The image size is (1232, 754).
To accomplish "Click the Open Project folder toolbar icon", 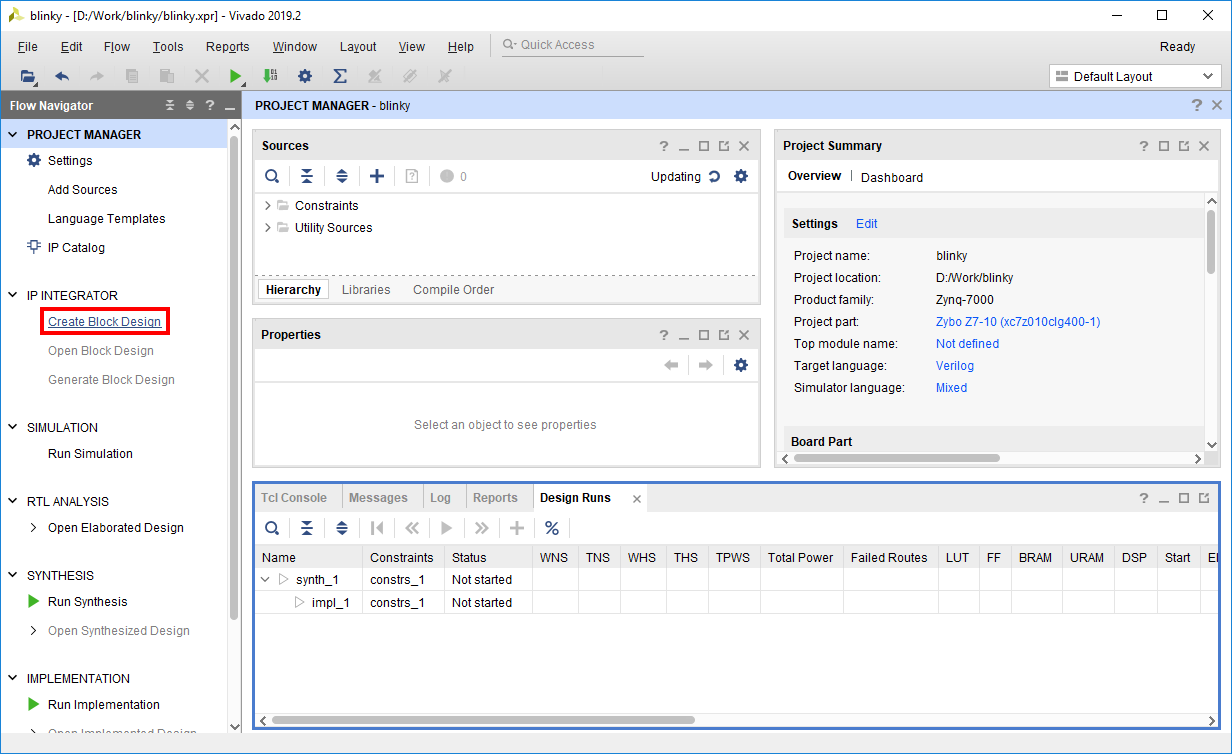I will (x=27, y=76).
